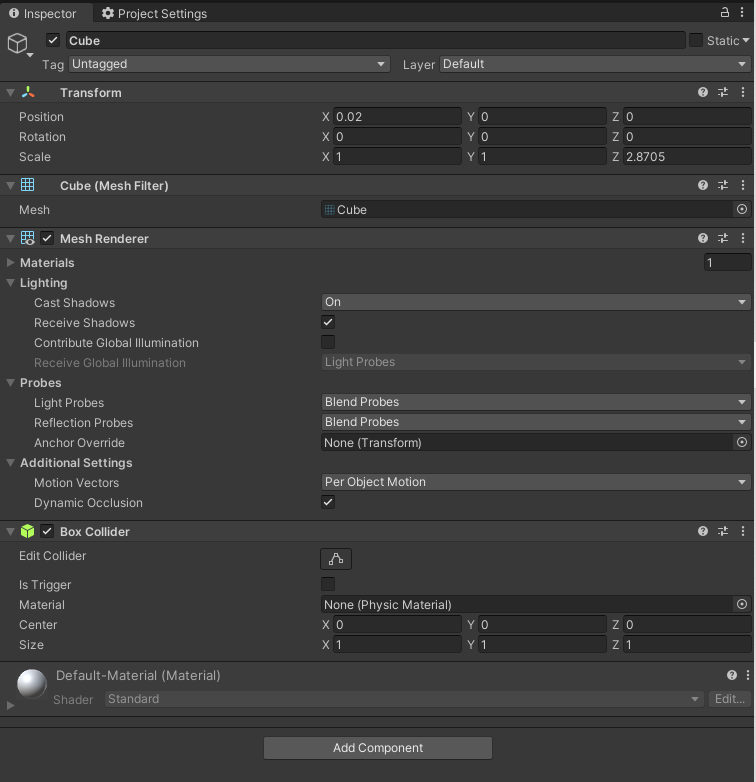Open the Tag dropdown showing Untagged
The image size is (756, 782).
pyautogui.click(x=229, y=64)
